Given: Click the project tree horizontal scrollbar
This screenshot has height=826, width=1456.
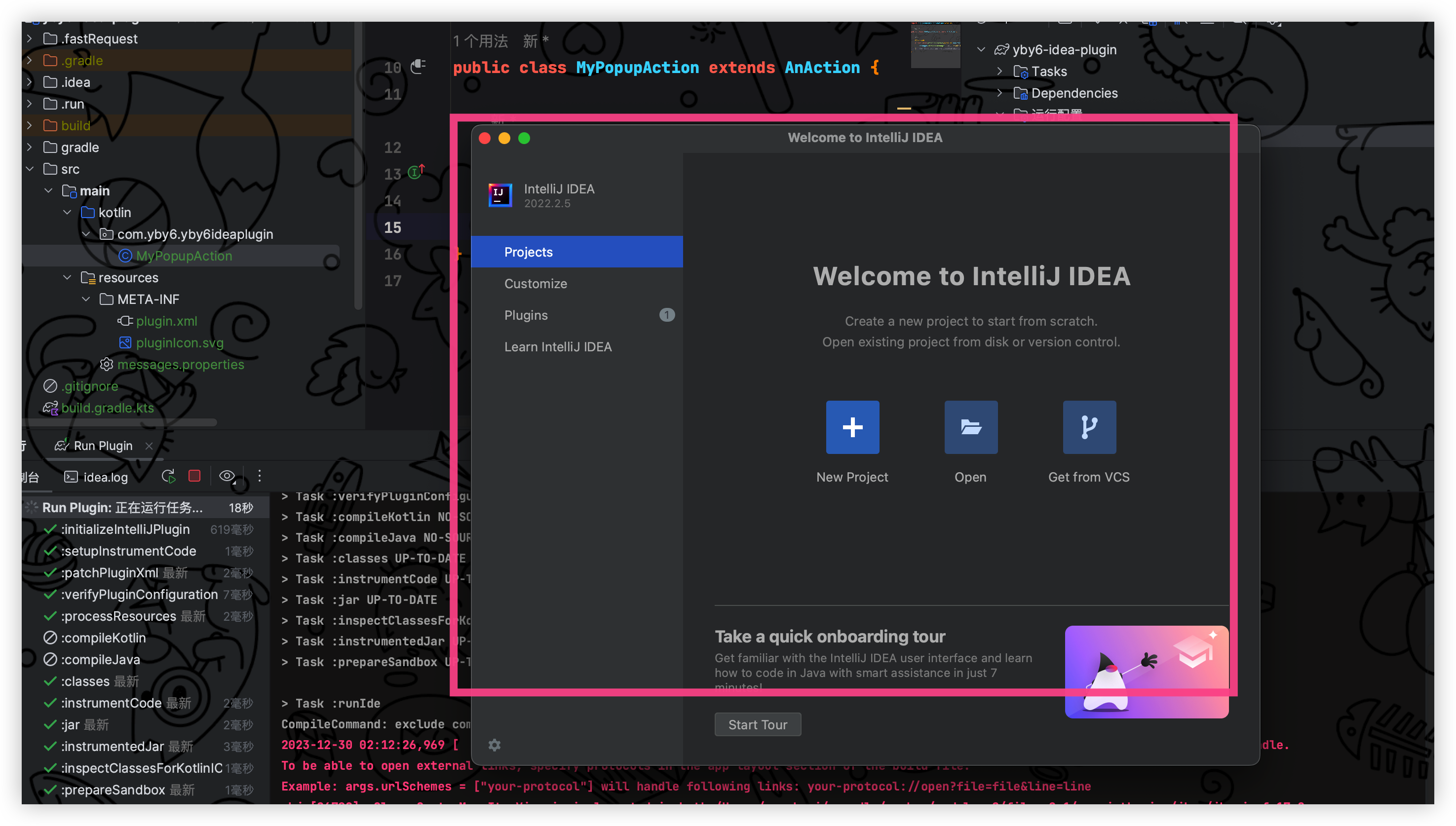Looking at the screenshot, I should tap(119, 423).
